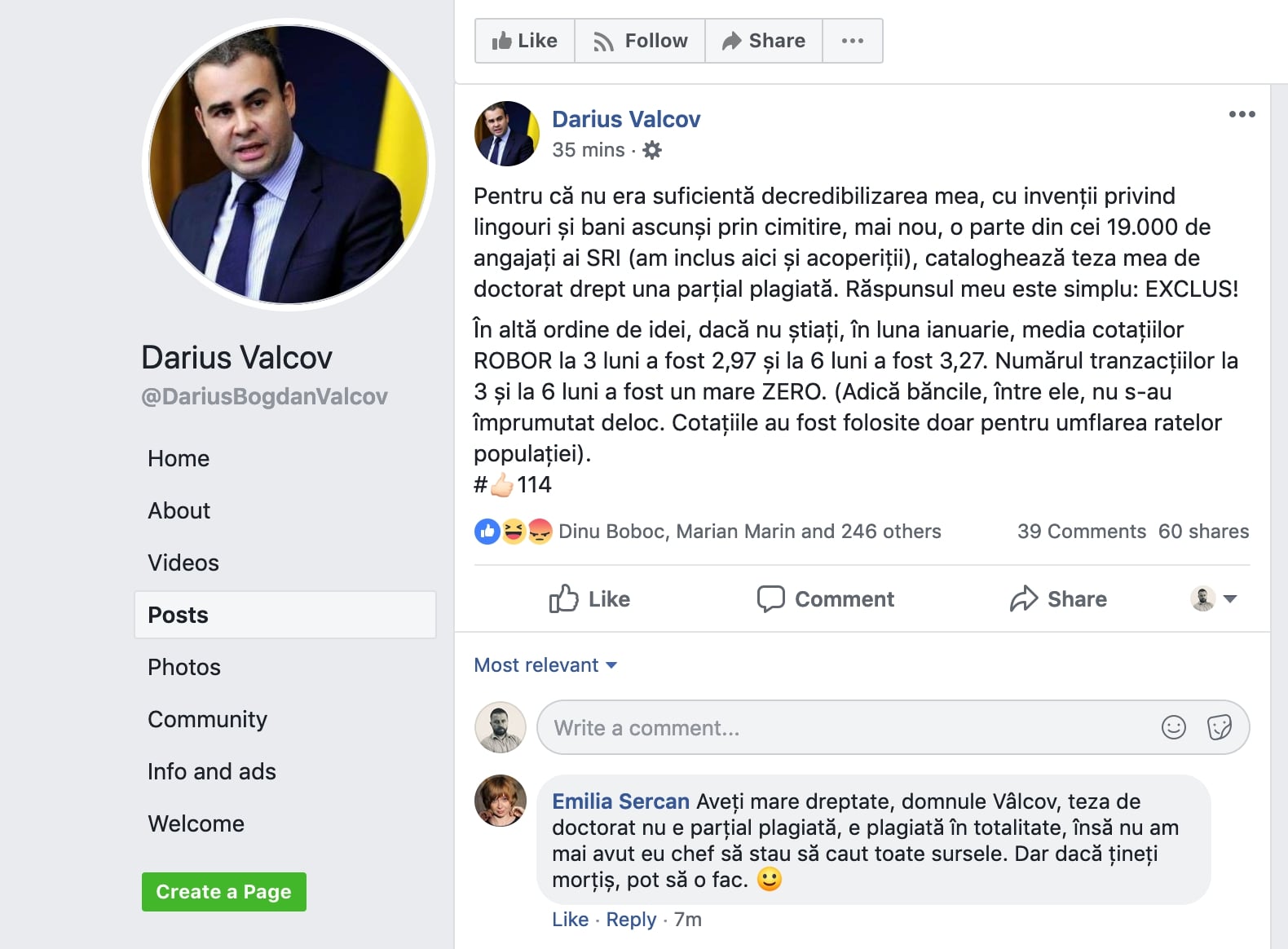Like the page with the top button
1288x949 pixels.
(525, 41)
